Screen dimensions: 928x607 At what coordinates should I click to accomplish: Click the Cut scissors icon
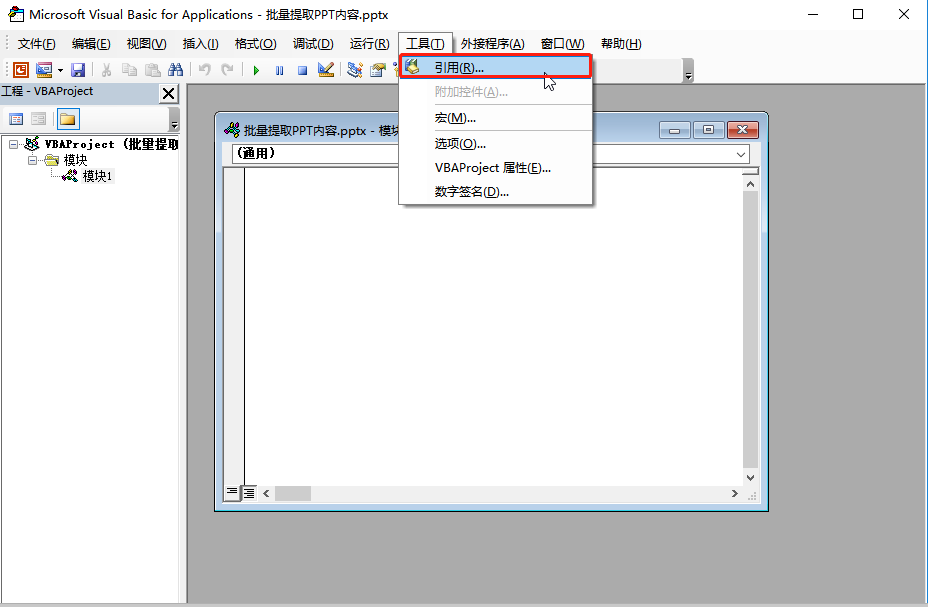pyautogui.click(x=107, y=70)
